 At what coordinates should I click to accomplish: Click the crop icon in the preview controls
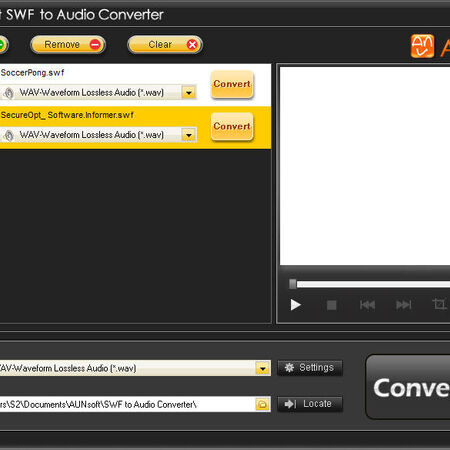click(439, 304)
